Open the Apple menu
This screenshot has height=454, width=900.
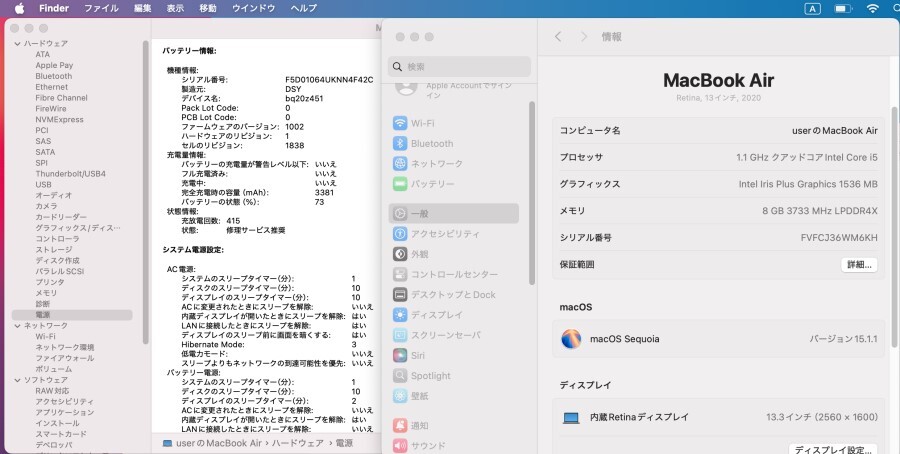tap(20, 8)
